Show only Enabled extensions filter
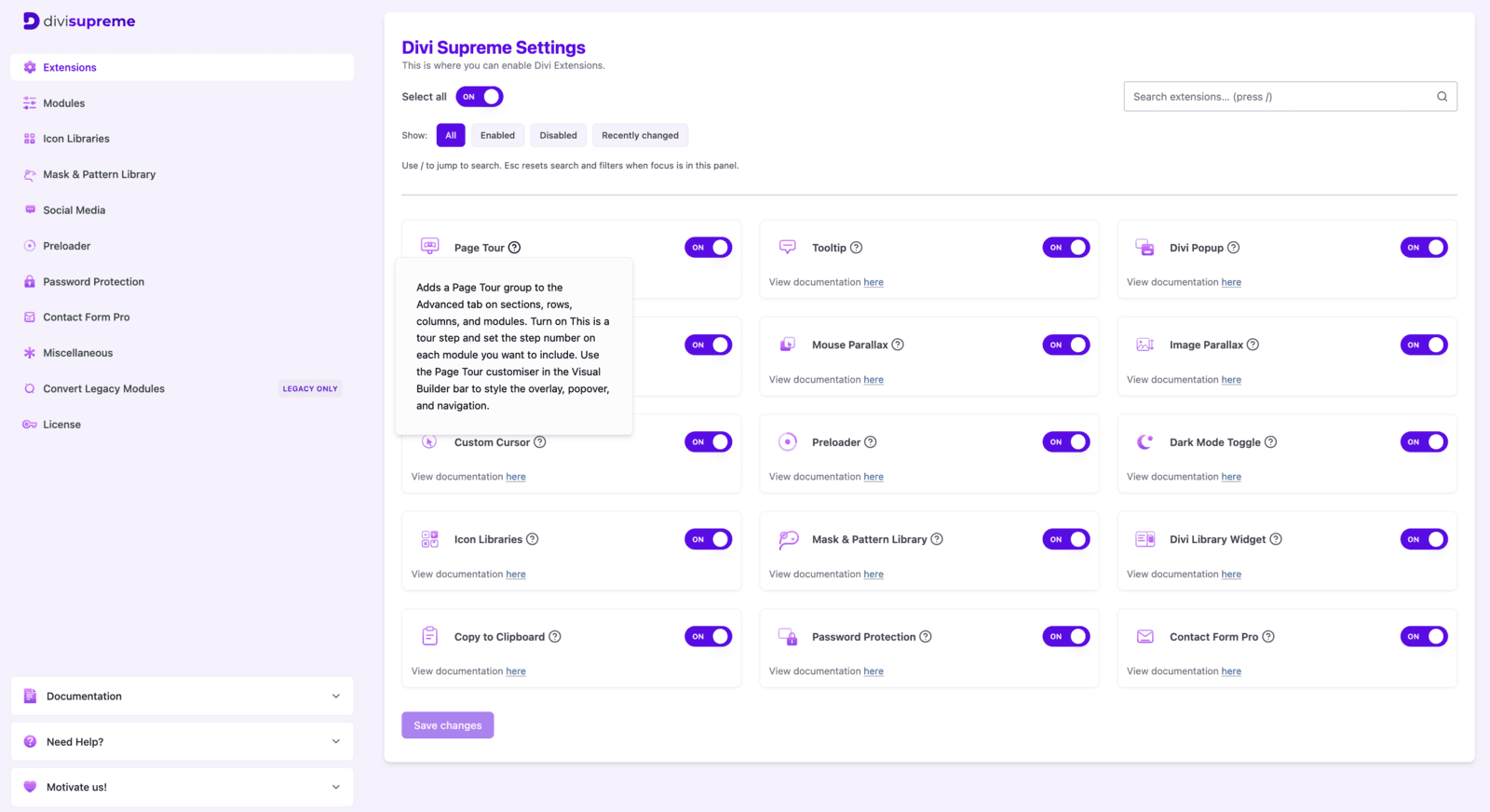The image size is (1490, 812). 497,135
